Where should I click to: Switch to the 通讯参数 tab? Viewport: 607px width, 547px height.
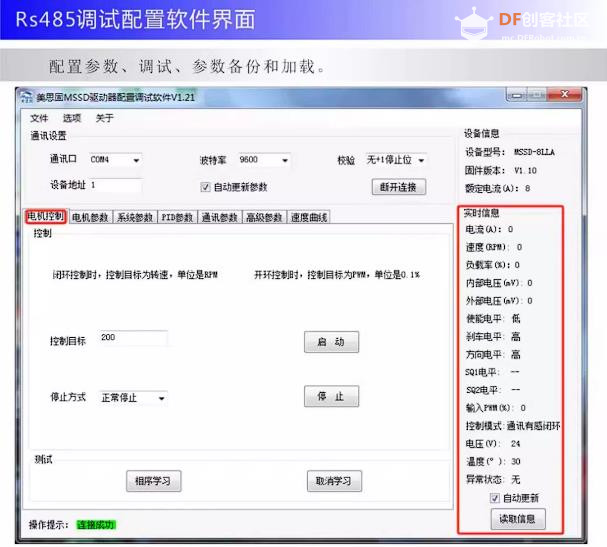coord(219,217)
